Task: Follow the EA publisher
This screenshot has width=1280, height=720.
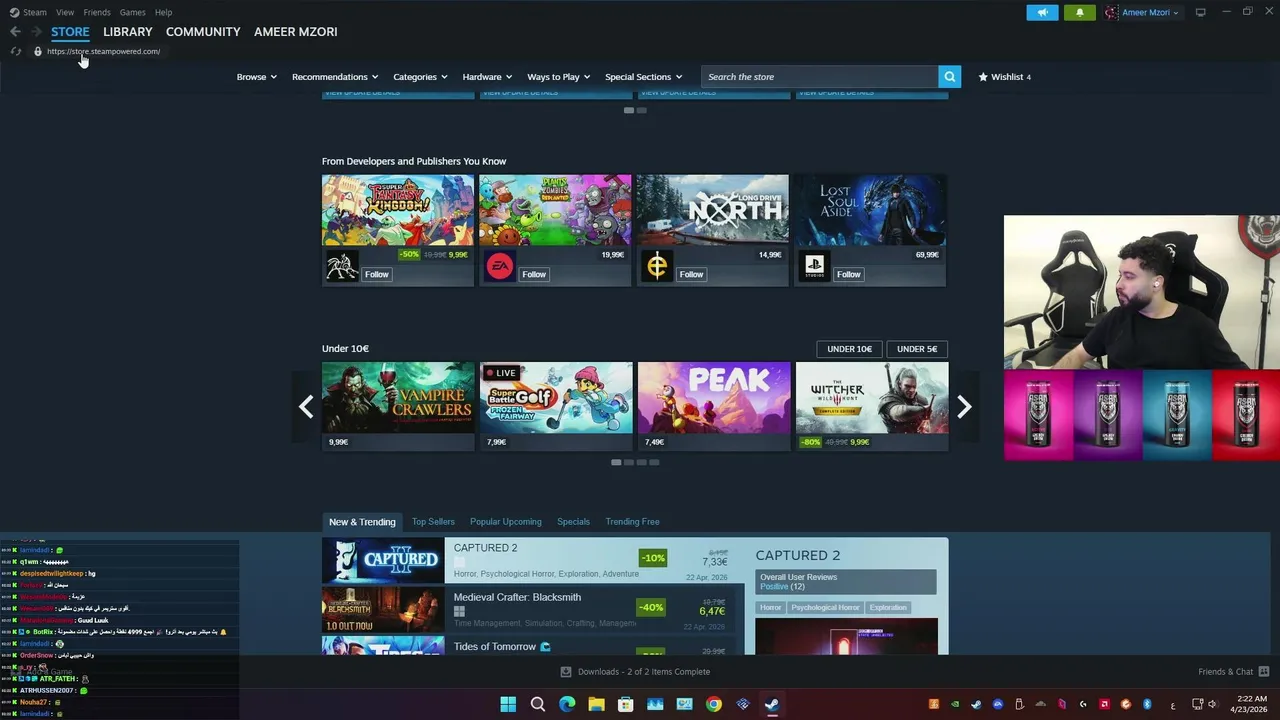Action: tap(534, 274)
